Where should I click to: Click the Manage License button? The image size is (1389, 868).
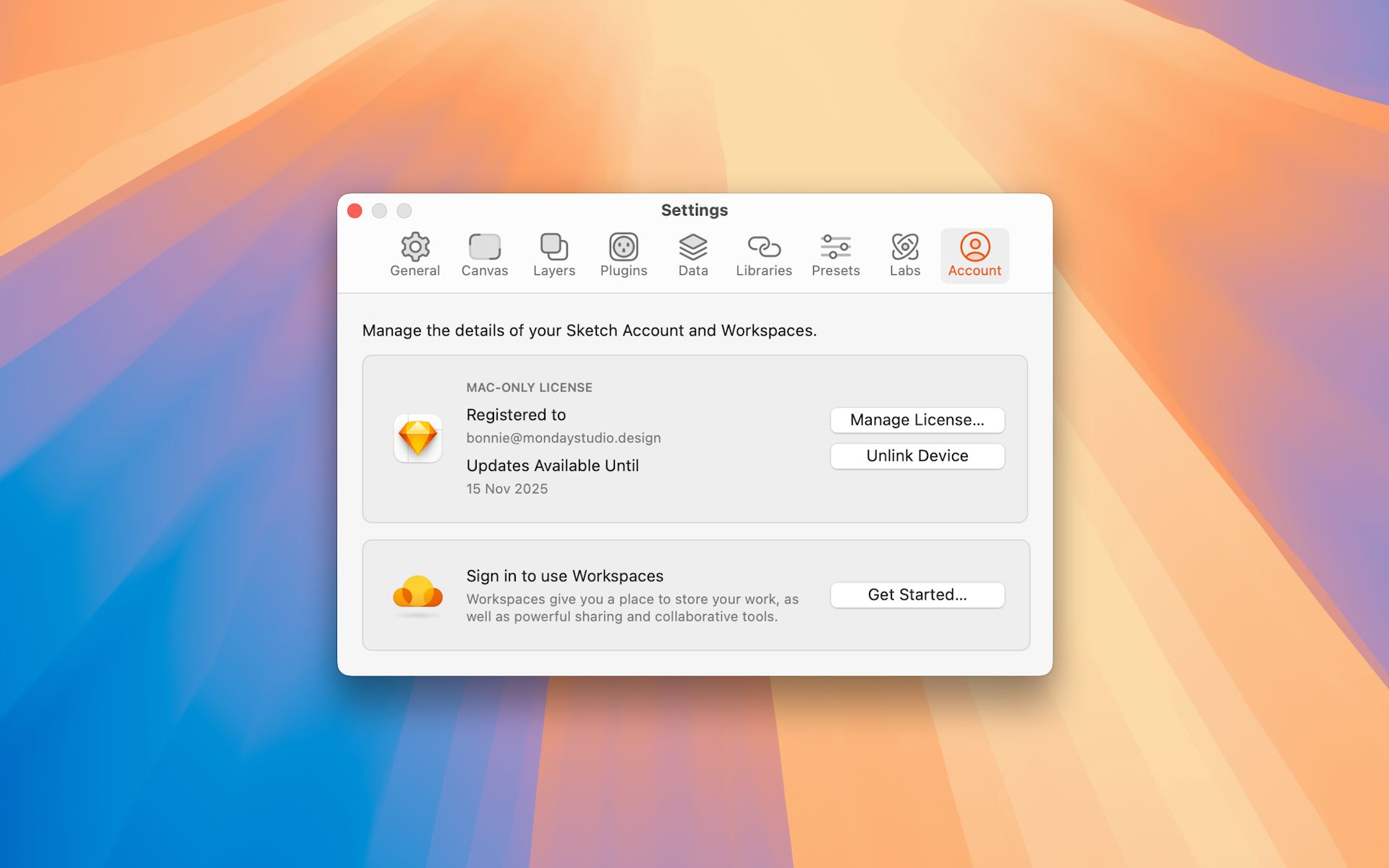917,420
